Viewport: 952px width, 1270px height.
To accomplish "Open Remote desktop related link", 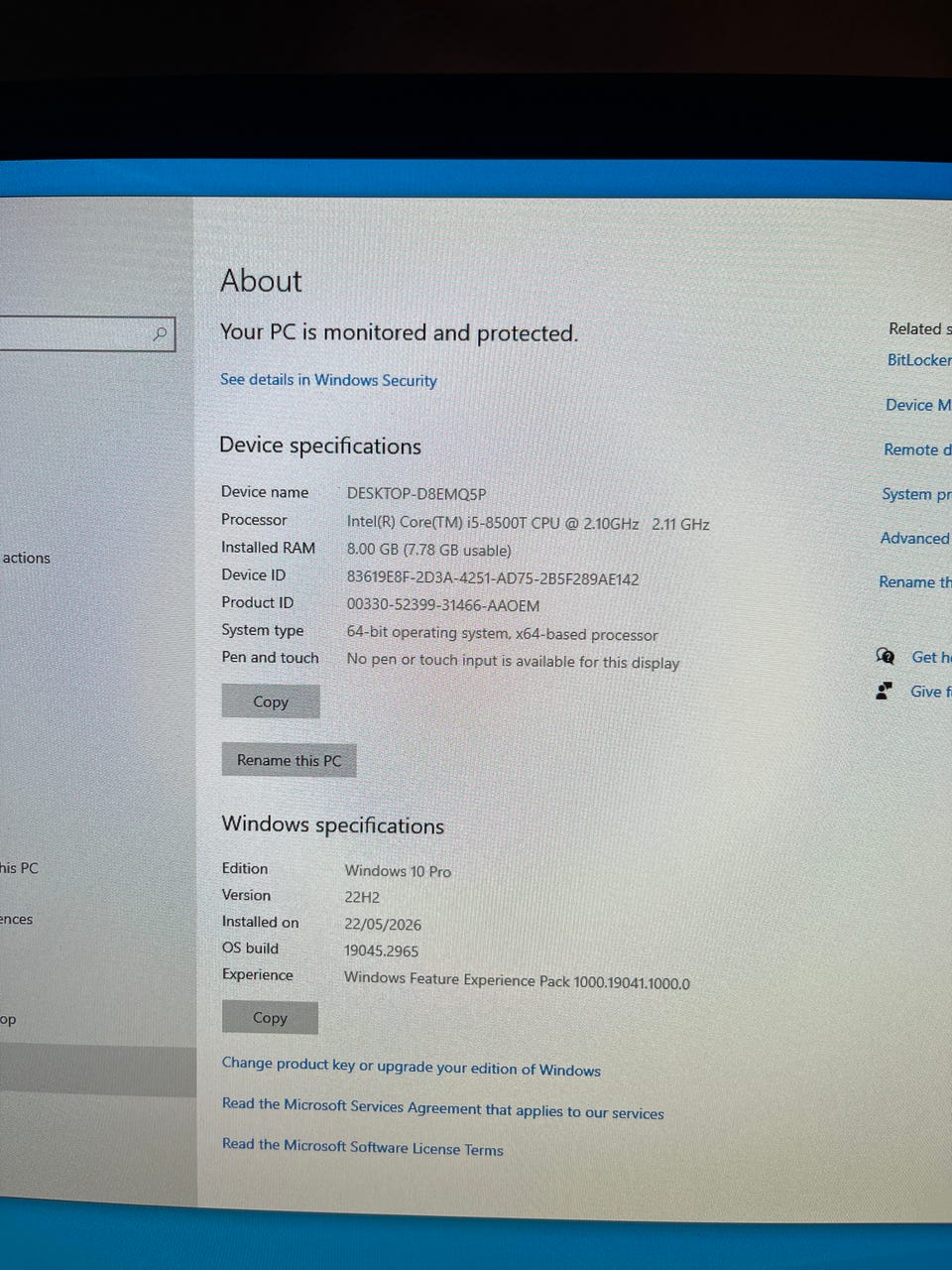I will click(x=917, y=449).
